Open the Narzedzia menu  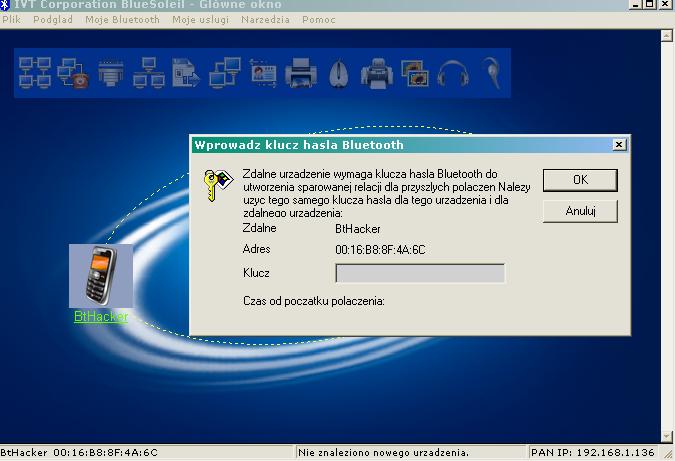pos(265,19)
